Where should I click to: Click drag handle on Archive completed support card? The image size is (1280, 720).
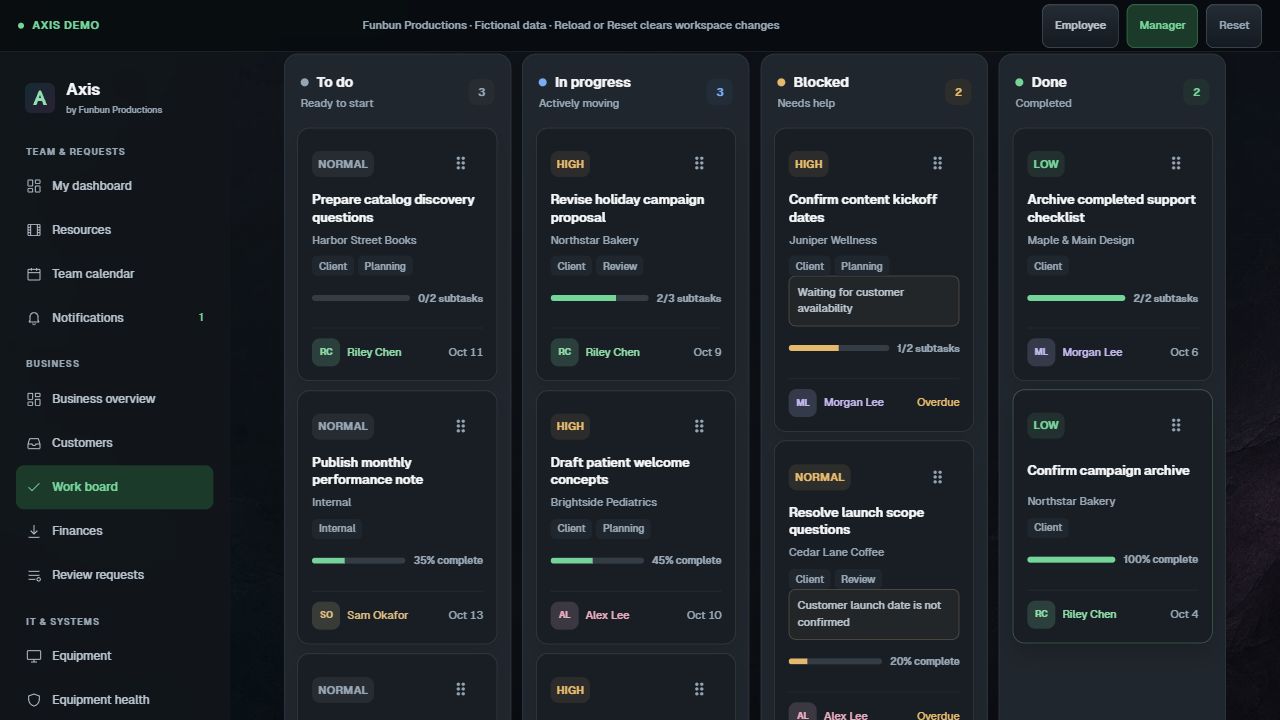pyautogui.click(x=1176, y=163)
